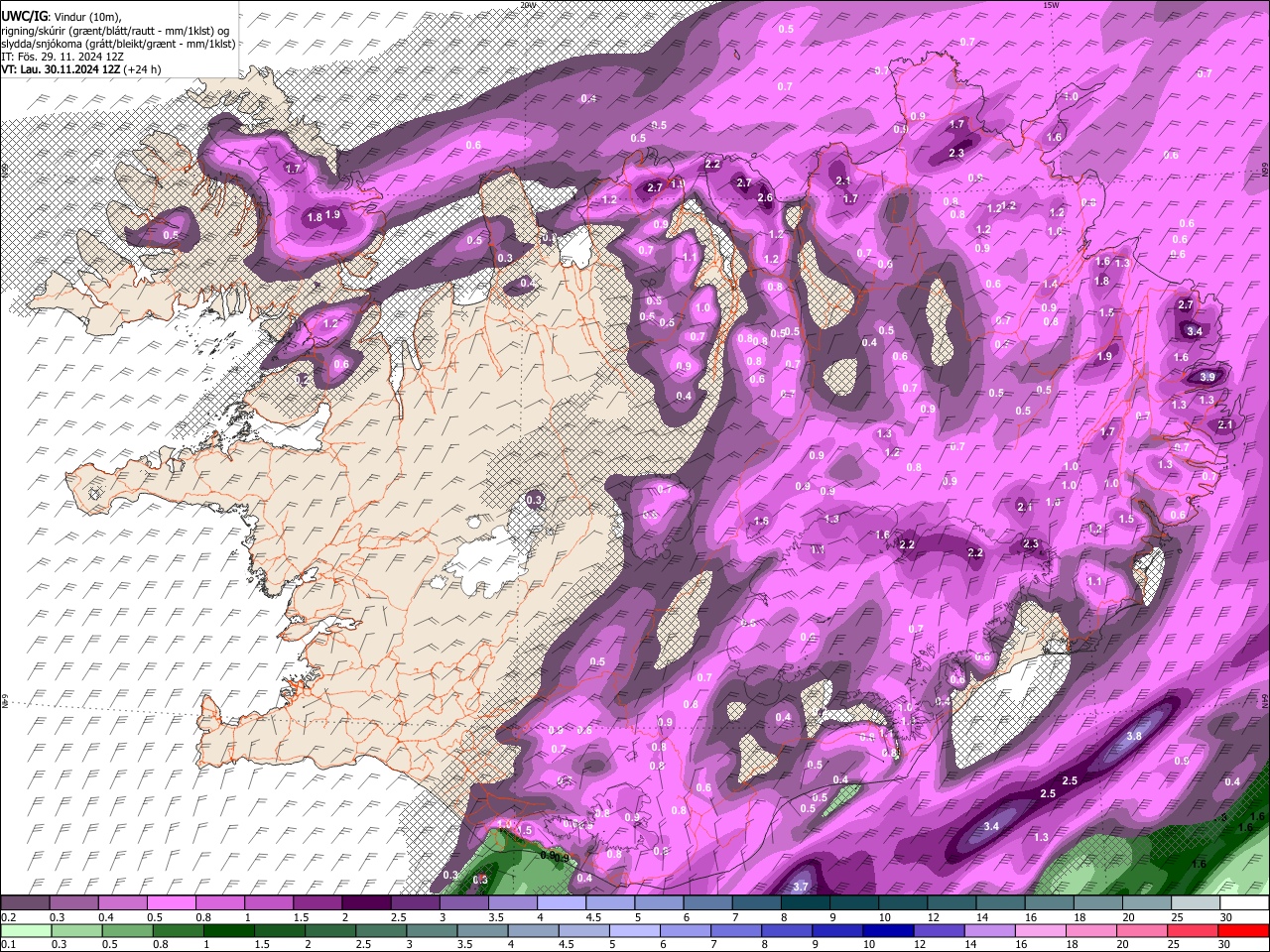Click the 'VT: Lau. 30.11.2024 12Z (+24 h)' line
The width and height of the screenshot is (1270, 952).
(x=81, y=69)
